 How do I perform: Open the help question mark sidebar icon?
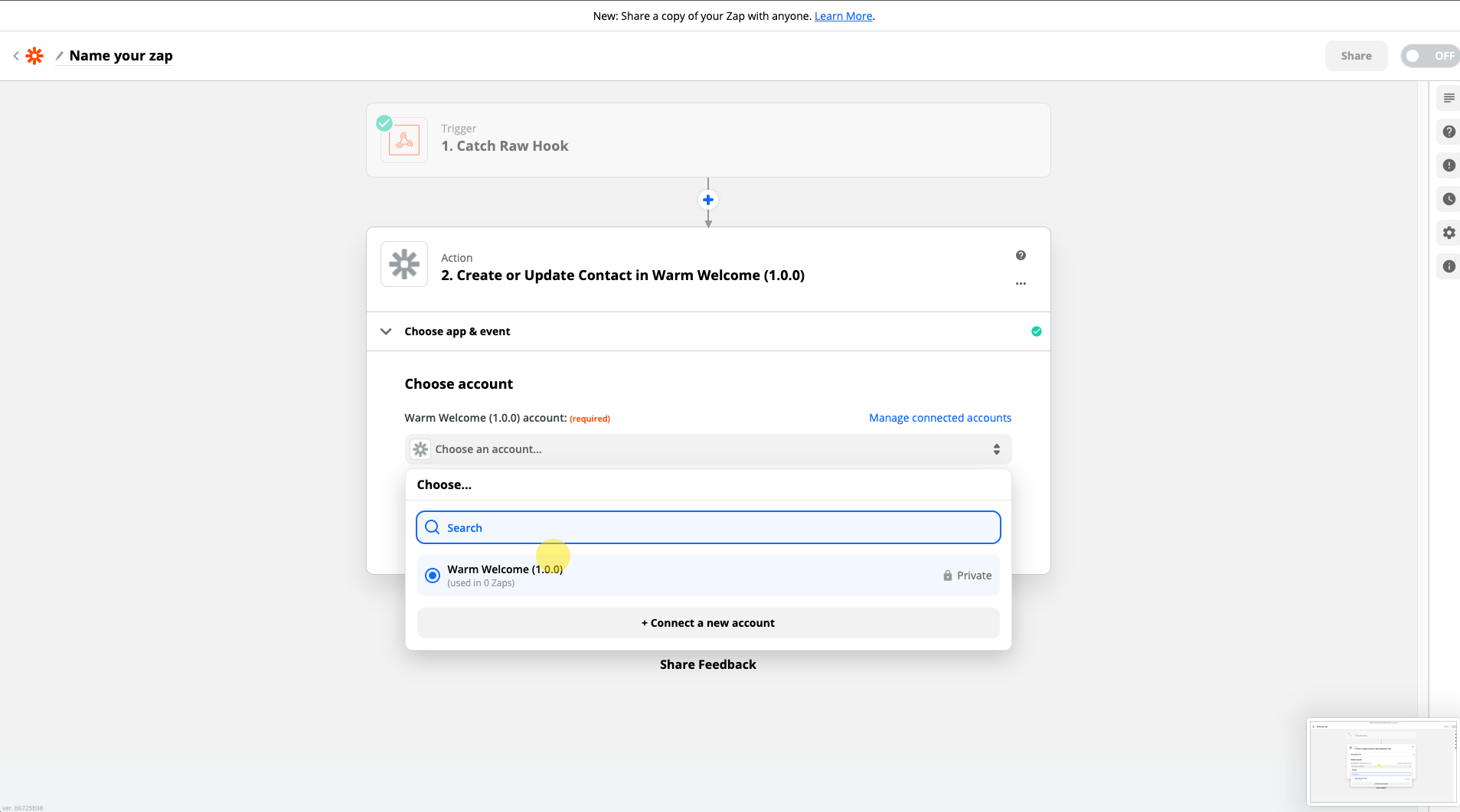point(1449,132)
